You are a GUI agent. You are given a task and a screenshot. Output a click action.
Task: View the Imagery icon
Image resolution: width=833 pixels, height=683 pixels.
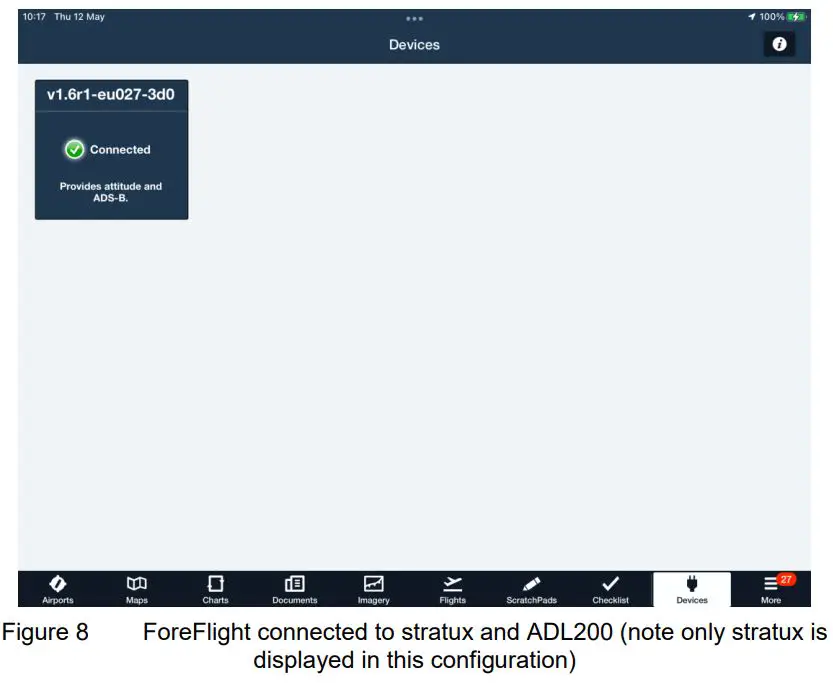click(x=374, y=589)
